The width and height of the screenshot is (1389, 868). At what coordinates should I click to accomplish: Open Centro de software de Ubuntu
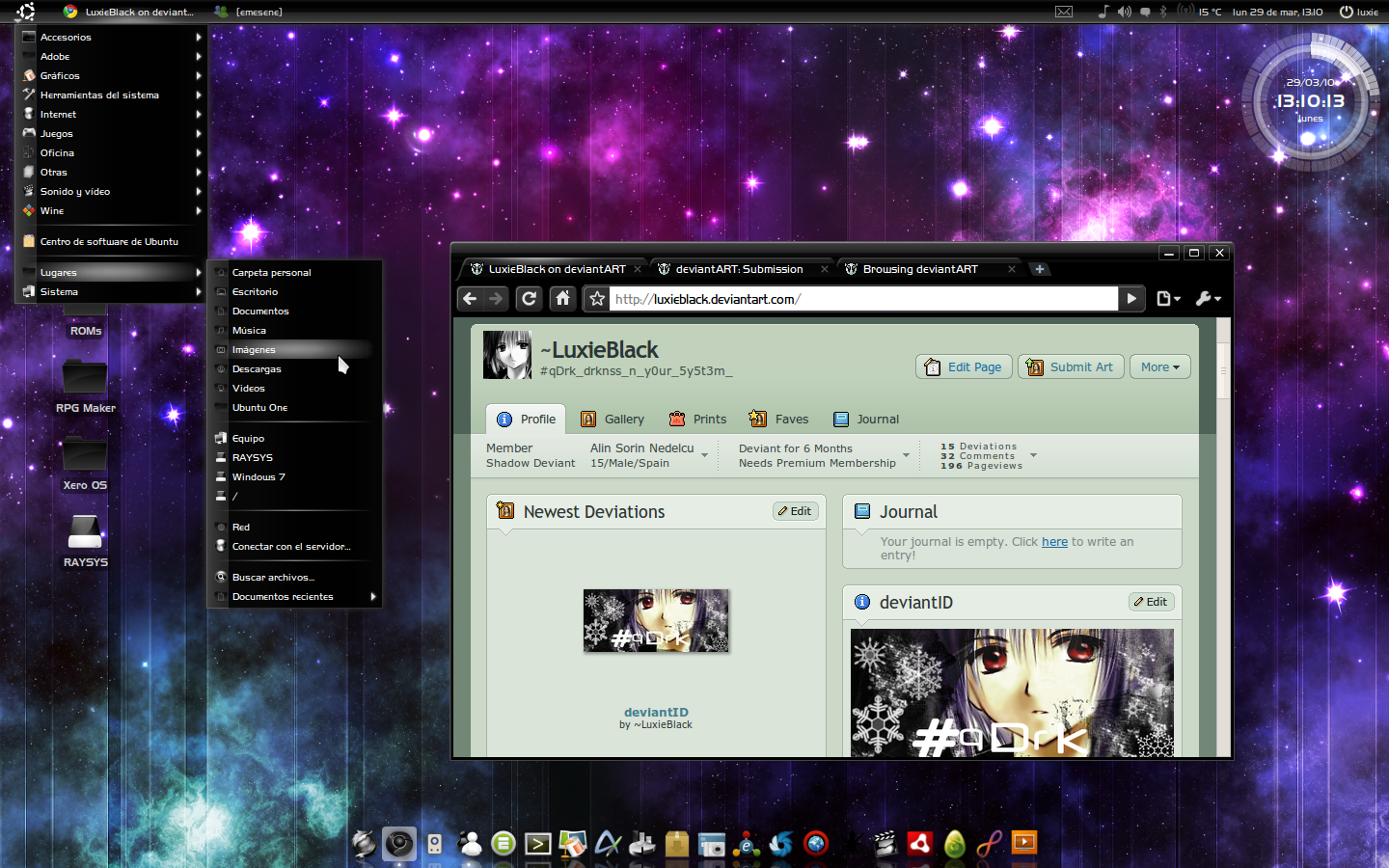tap(111, 241)
